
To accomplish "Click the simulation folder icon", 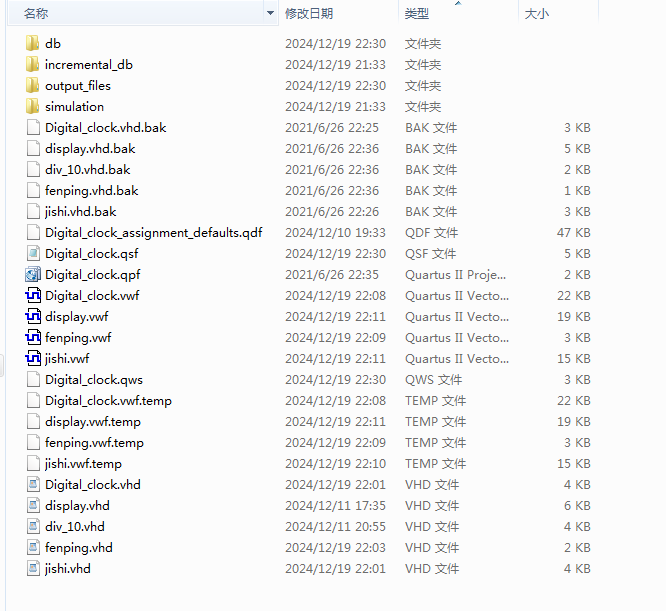I will pyautogui.click(x=32, y=107).
